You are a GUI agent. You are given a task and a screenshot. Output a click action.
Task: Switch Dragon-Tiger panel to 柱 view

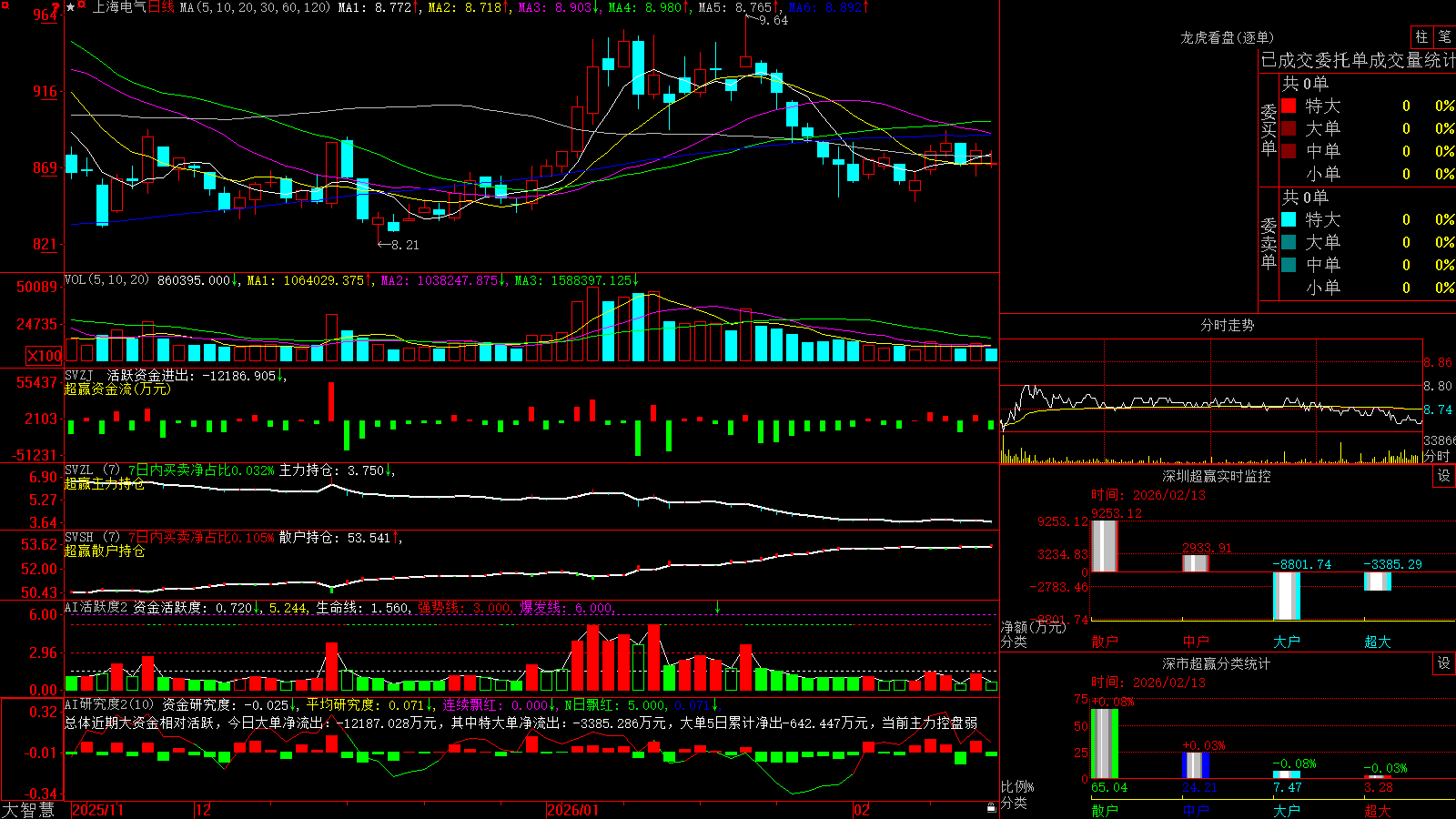point(1421,36)
